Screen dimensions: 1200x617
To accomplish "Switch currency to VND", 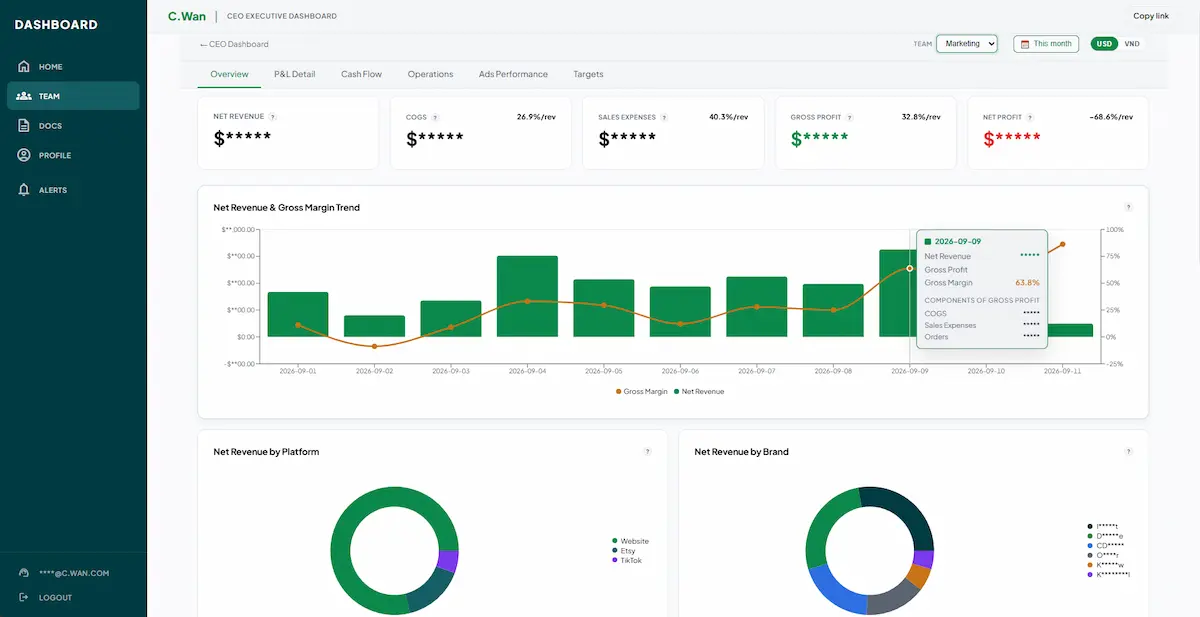I will pyautogui.click(x=1131, y=44).
